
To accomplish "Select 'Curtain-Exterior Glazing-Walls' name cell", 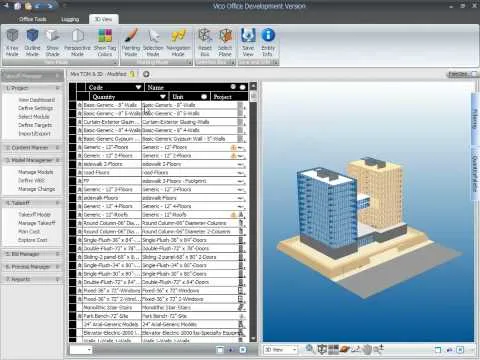I will coord(189,122).
